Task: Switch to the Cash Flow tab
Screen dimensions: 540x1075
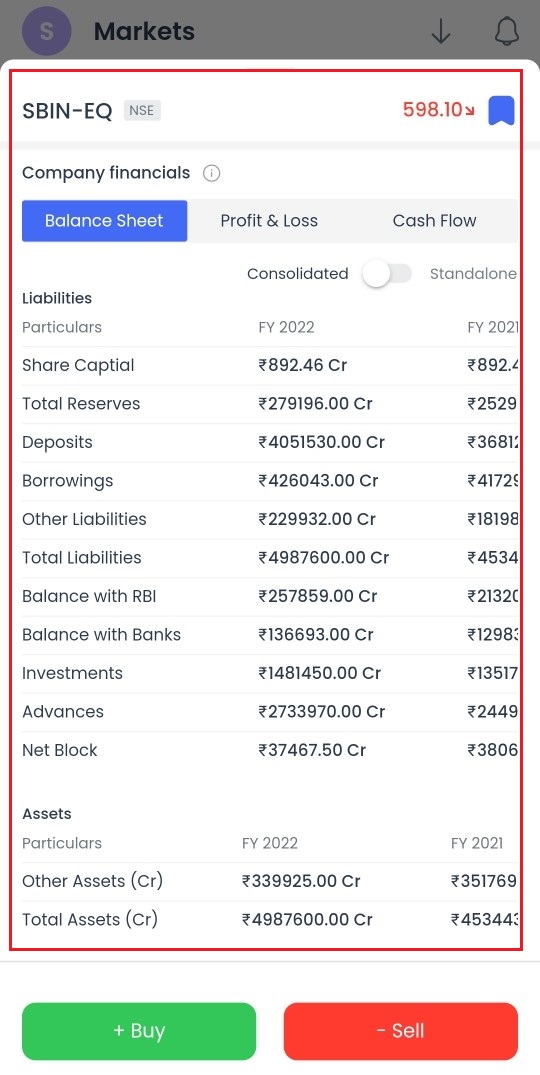Action: coord(434,221)
